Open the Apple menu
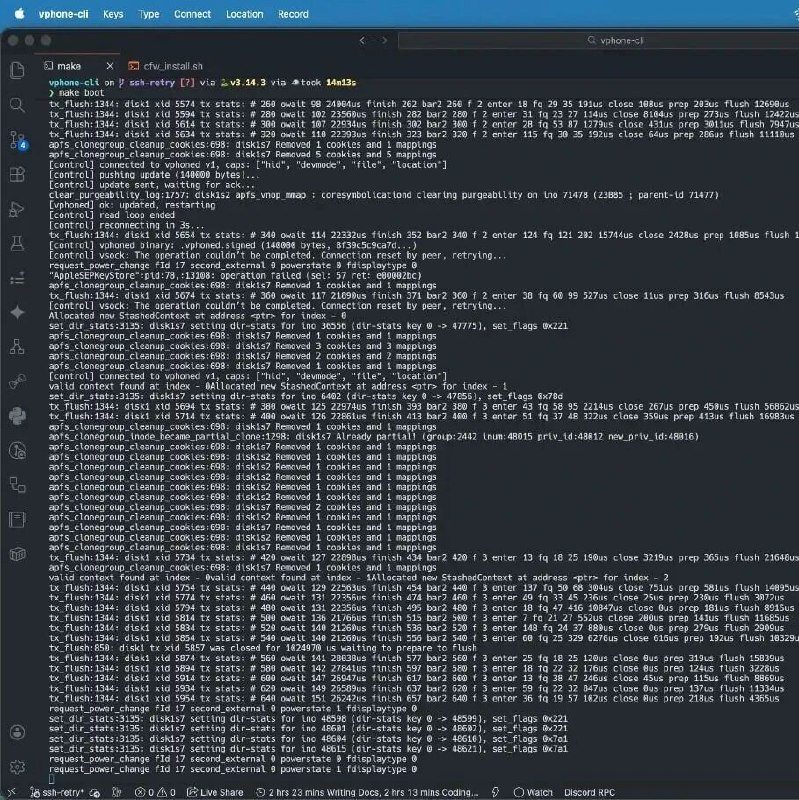 (x=19, y=14)
